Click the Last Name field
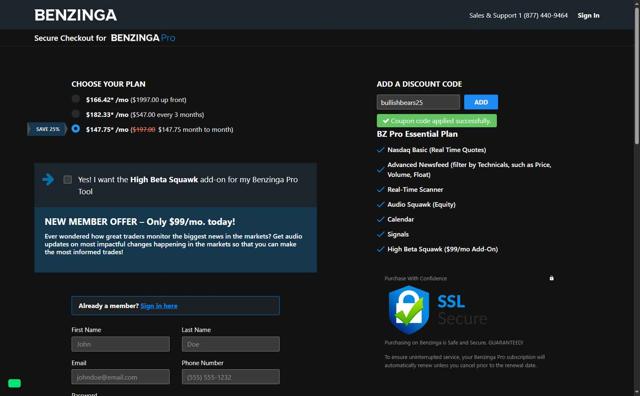The image size is (640, 396). 231,344
